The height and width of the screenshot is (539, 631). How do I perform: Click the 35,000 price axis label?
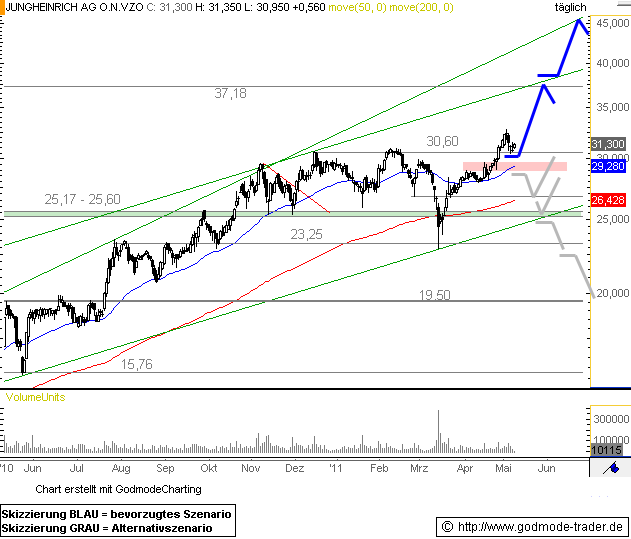[x=612, y=107]
